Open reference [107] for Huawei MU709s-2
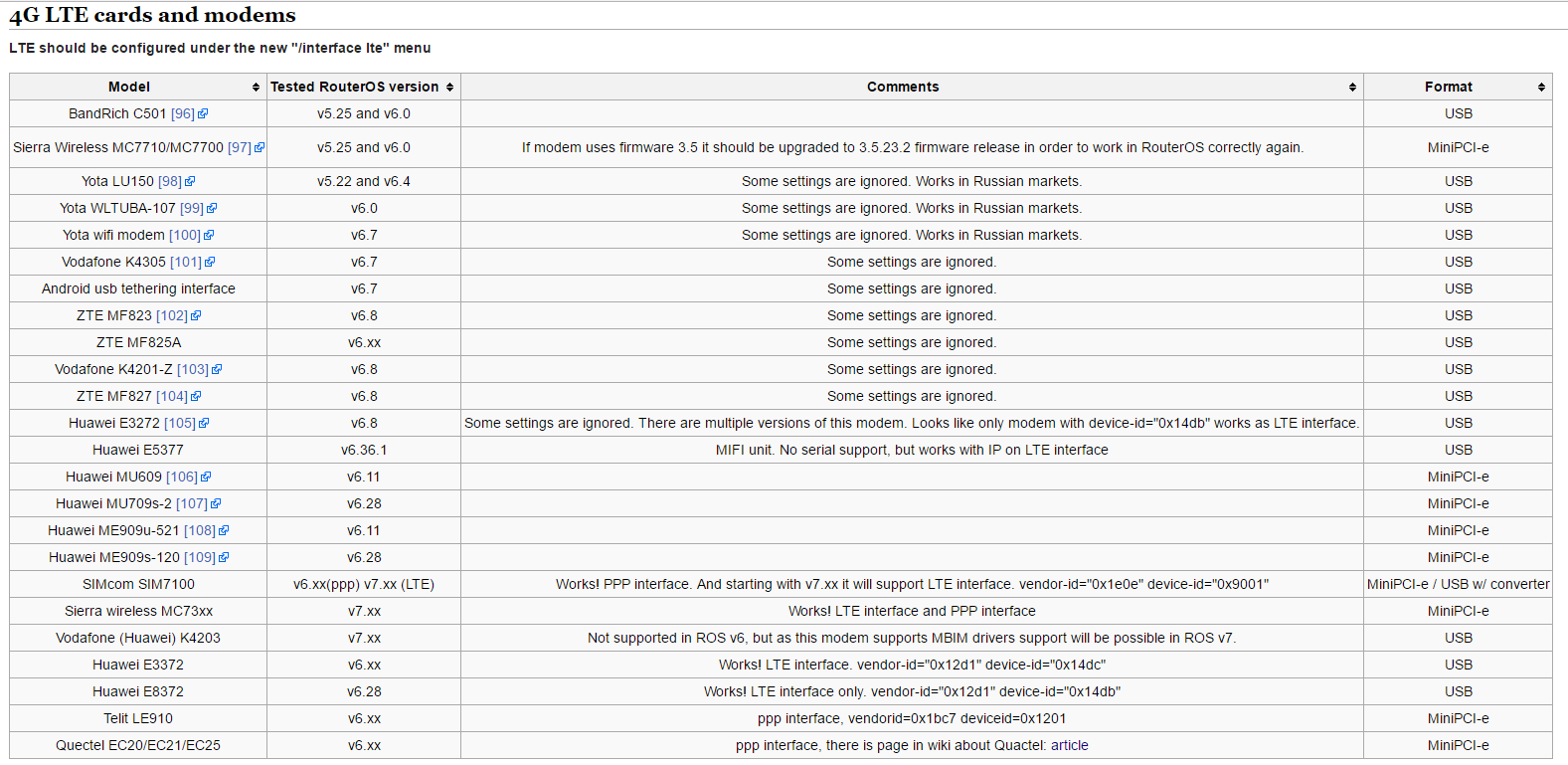 [x=192, y=503]
